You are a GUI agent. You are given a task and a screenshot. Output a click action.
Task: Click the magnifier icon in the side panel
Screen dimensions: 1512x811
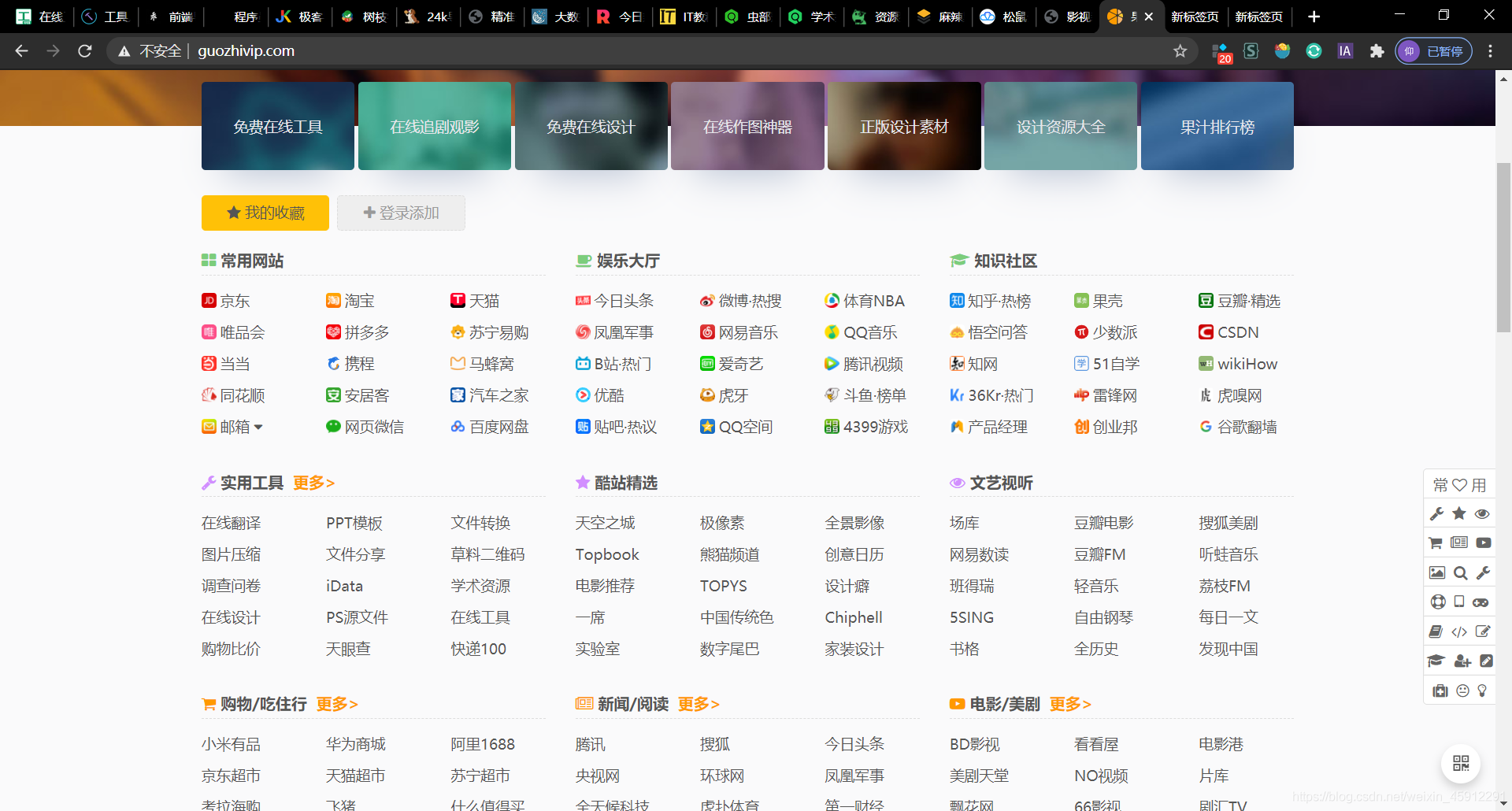(1460, 572)
